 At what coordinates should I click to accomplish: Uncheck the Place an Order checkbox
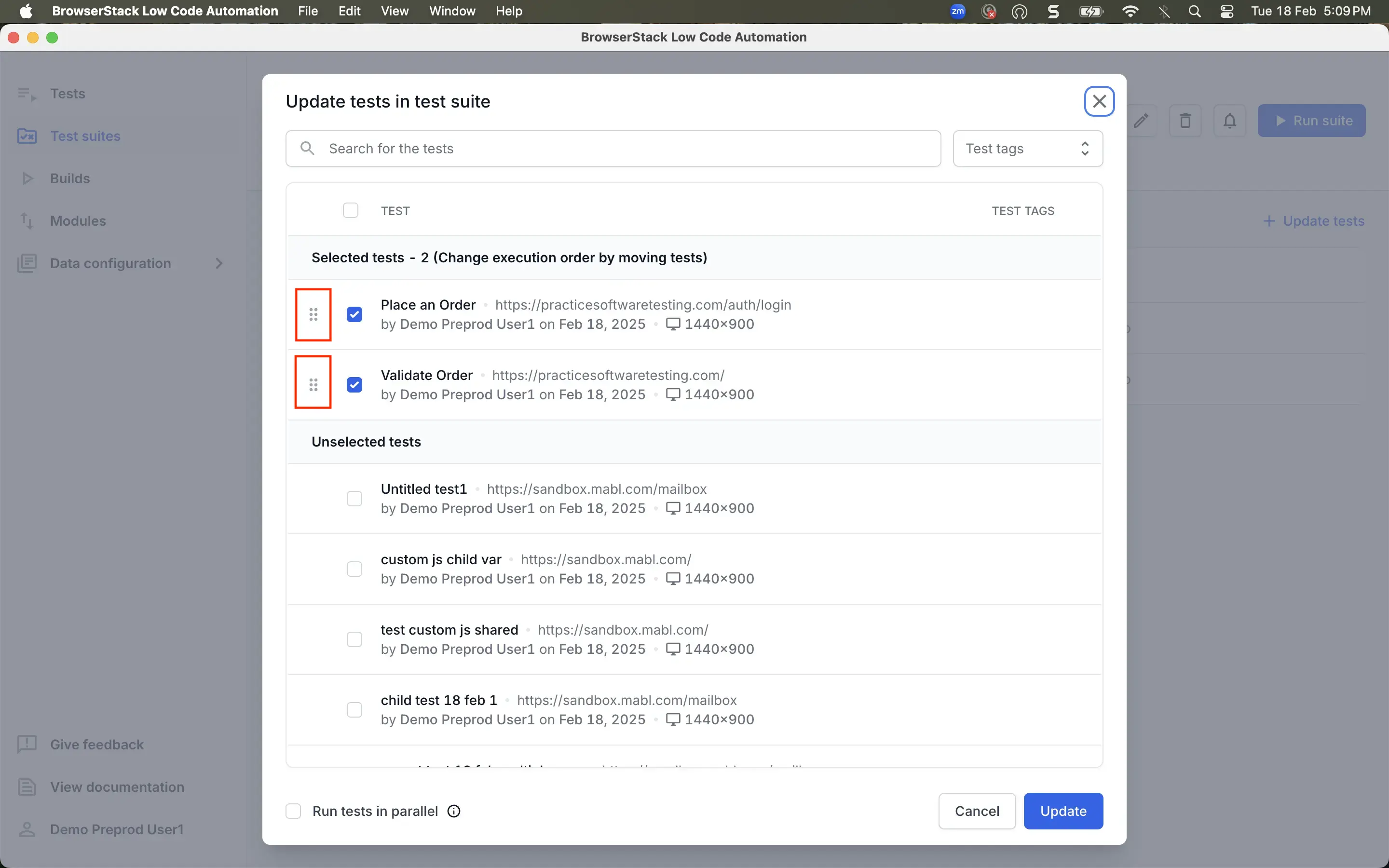(354, 314)
